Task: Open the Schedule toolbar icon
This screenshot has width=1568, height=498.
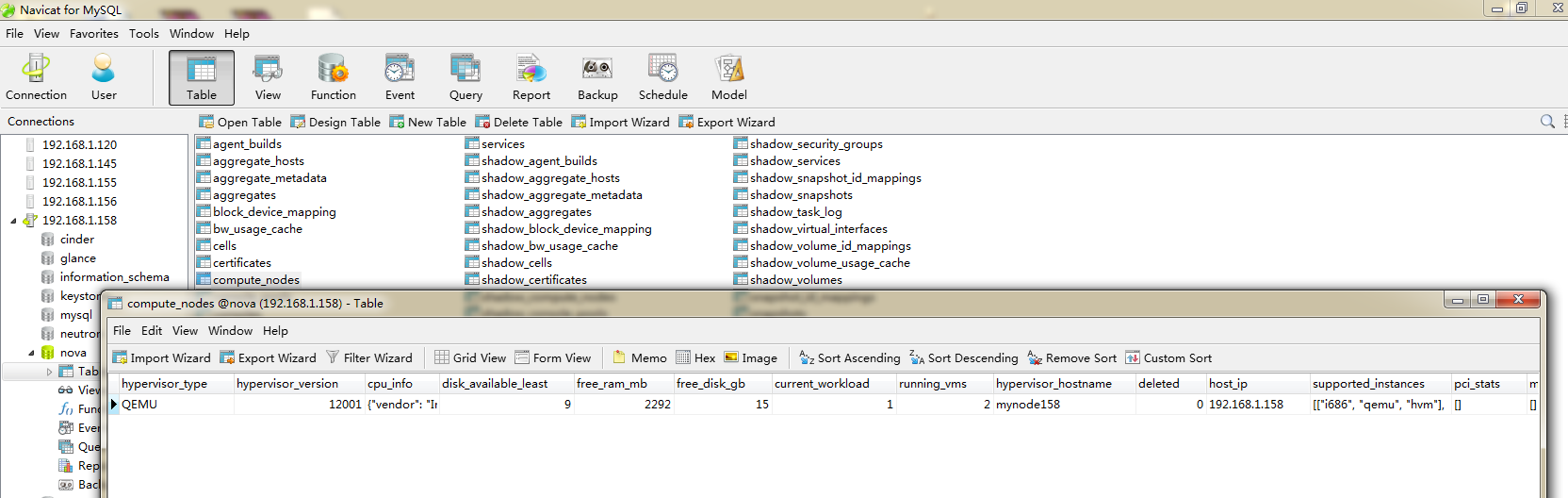Action: 663,77
